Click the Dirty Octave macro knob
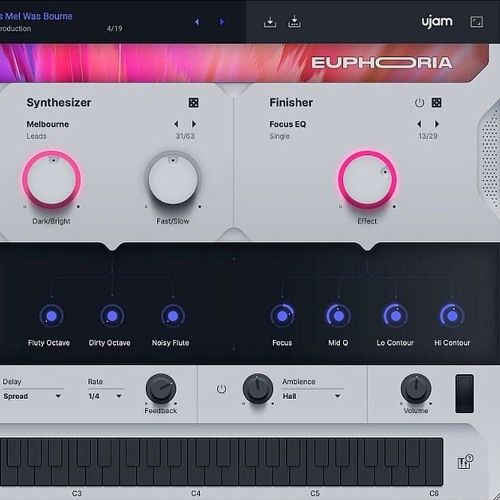This screenshot has height=500, width=500. 112,316
